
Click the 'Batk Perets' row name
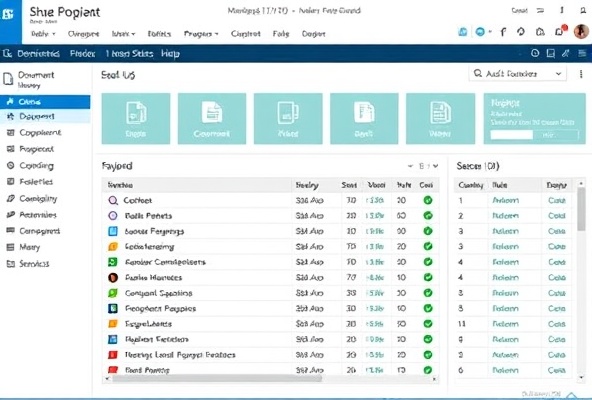(148, 216)
